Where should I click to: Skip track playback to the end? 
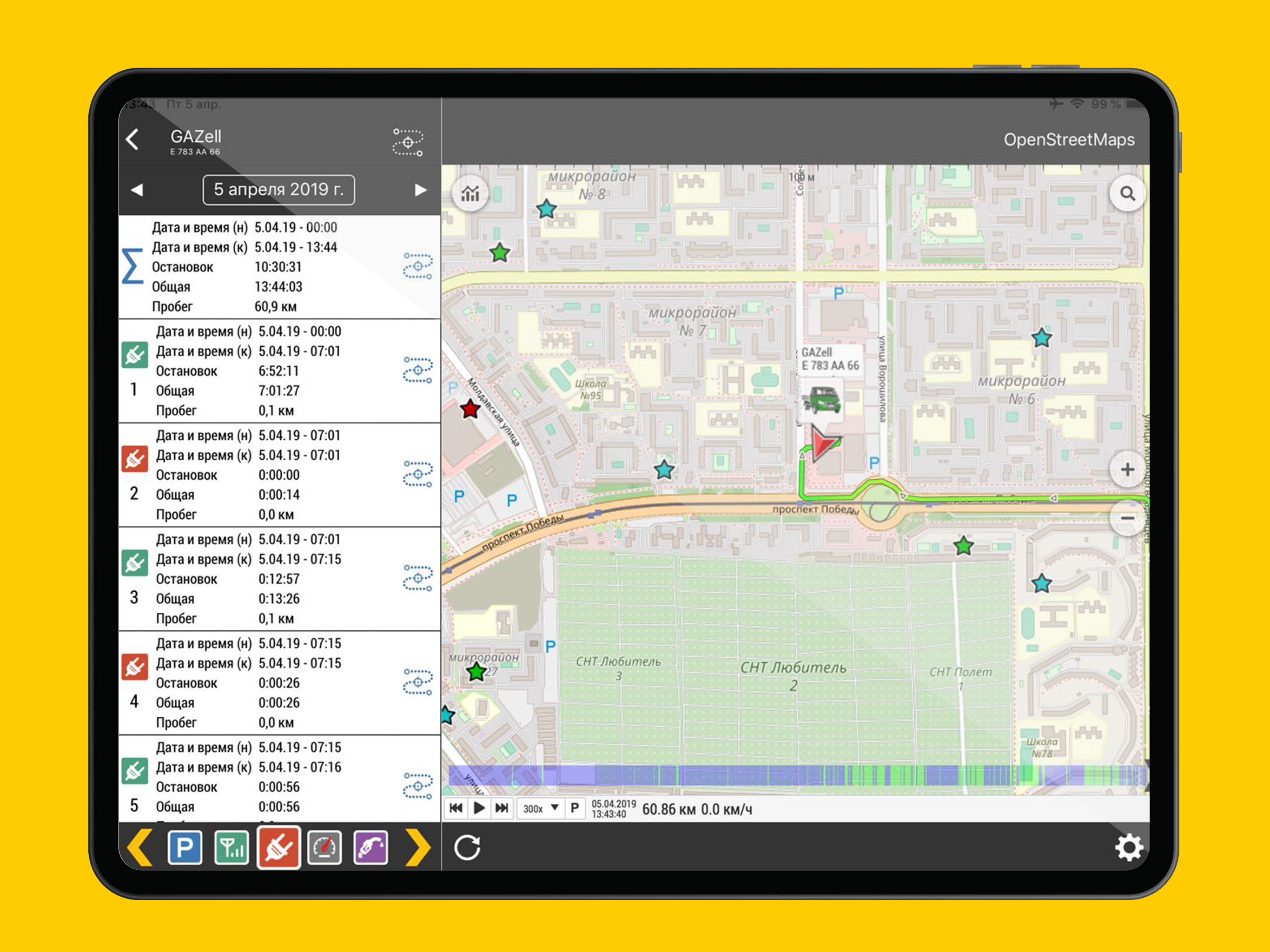tap(502, 808)
